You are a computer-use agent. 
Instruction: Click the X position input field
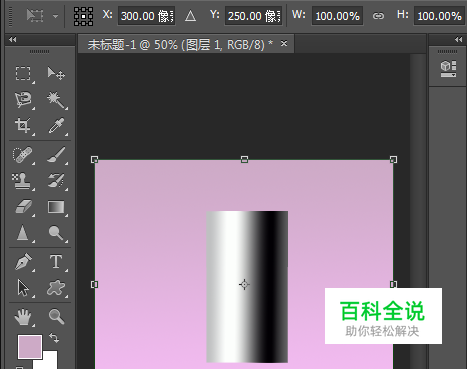point(146,16)
